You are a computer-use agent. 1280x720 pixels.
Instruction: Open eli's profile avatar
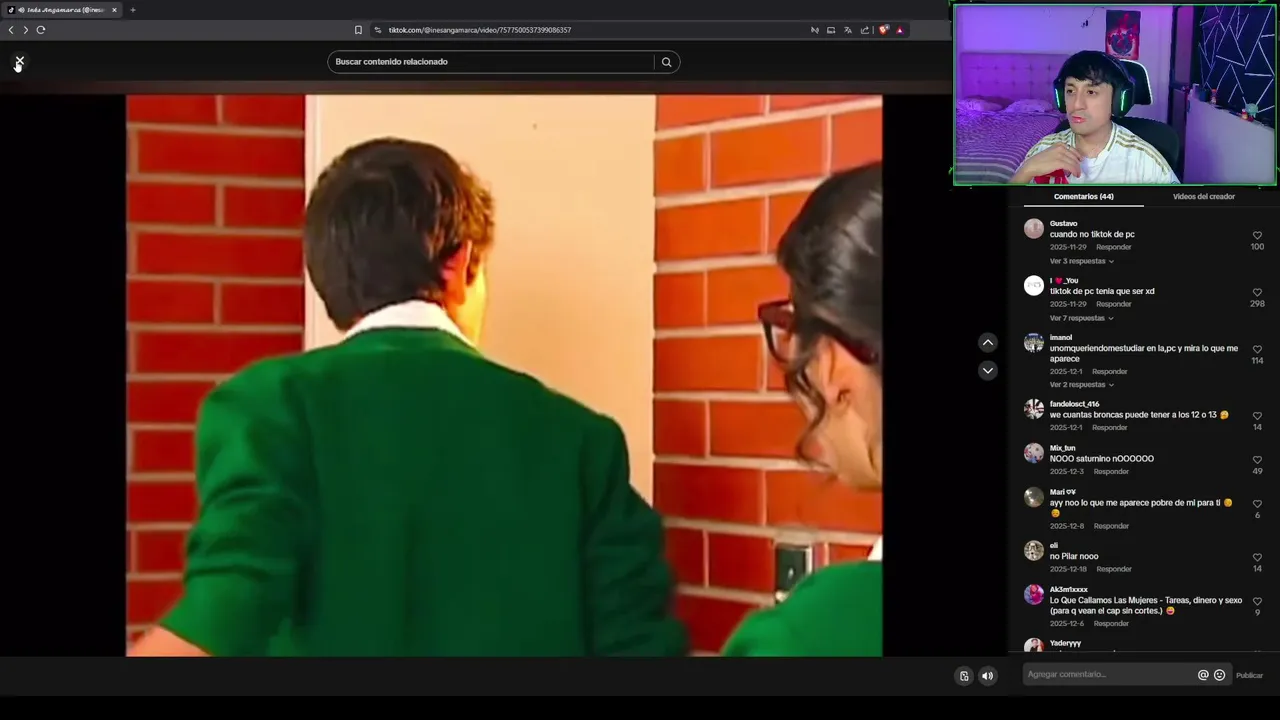point(1034,551)
